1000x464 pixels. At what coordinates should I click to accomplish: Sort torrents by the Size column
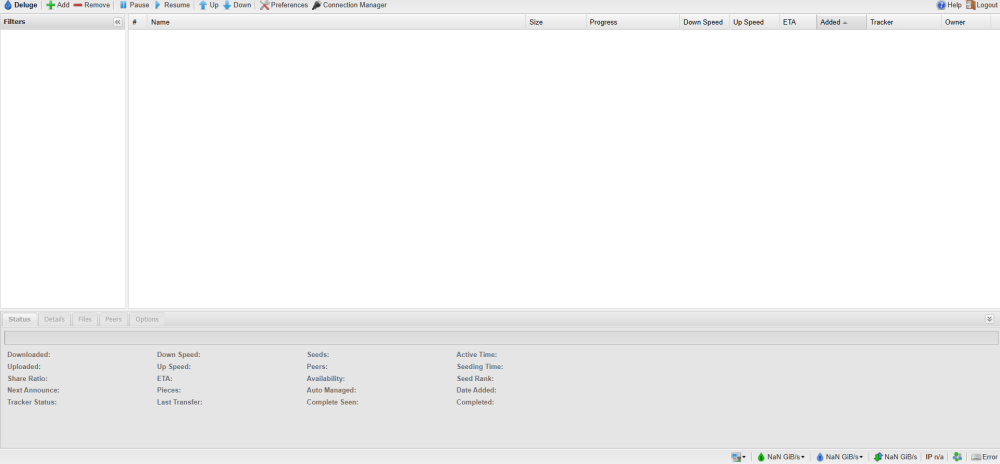556,22
